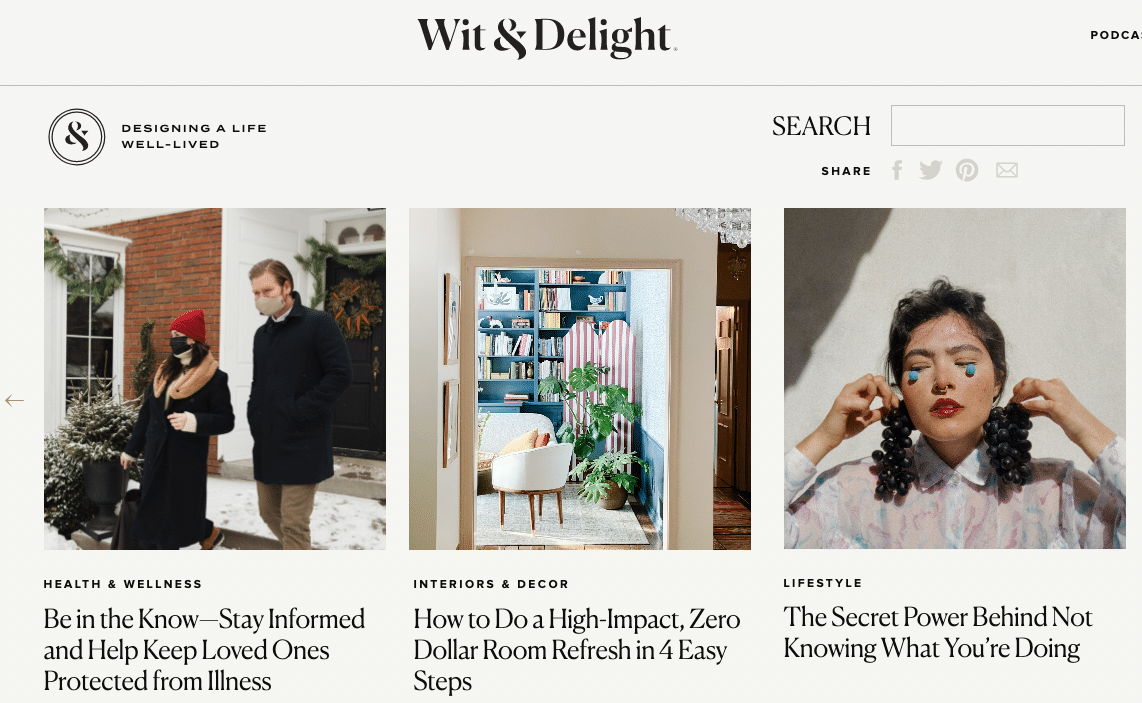
Task: Open 'The Secret Power Behind' article
Action: [937, 632]
